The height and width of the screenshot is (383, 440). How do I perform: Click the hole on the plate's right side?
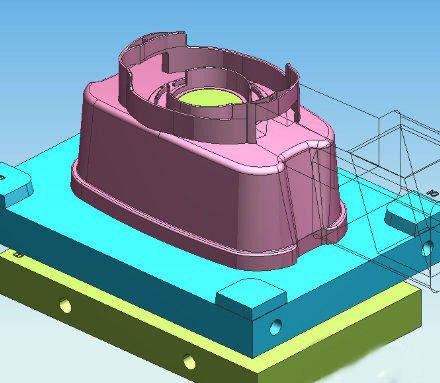tap(427, 249)
